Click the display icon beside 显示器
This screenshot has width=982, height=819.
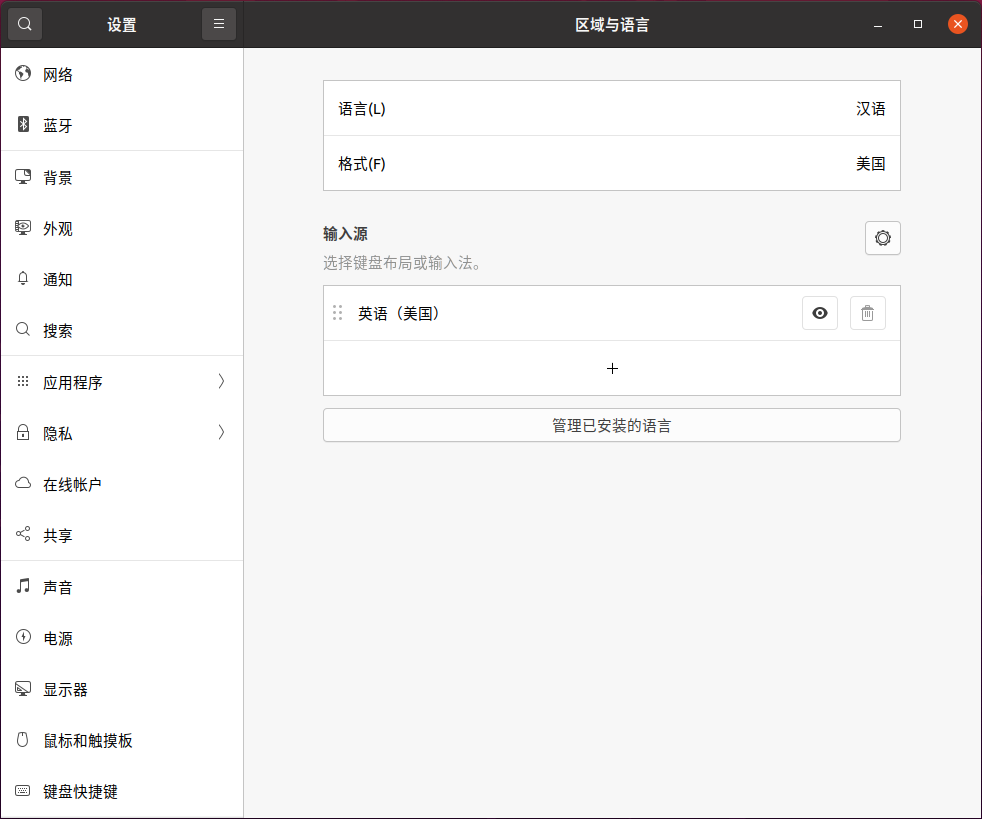tap(23, 689)
